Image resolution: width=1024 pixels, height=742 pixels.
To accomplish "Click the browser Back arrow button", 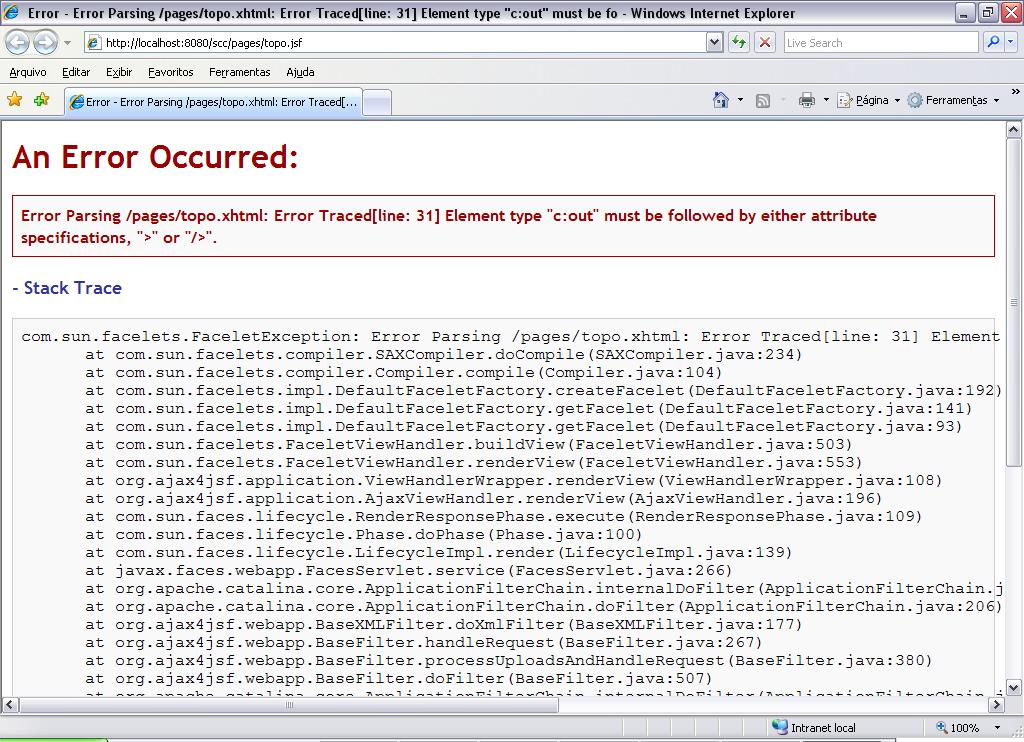I will pyautogui.click(x=17, y=43).
